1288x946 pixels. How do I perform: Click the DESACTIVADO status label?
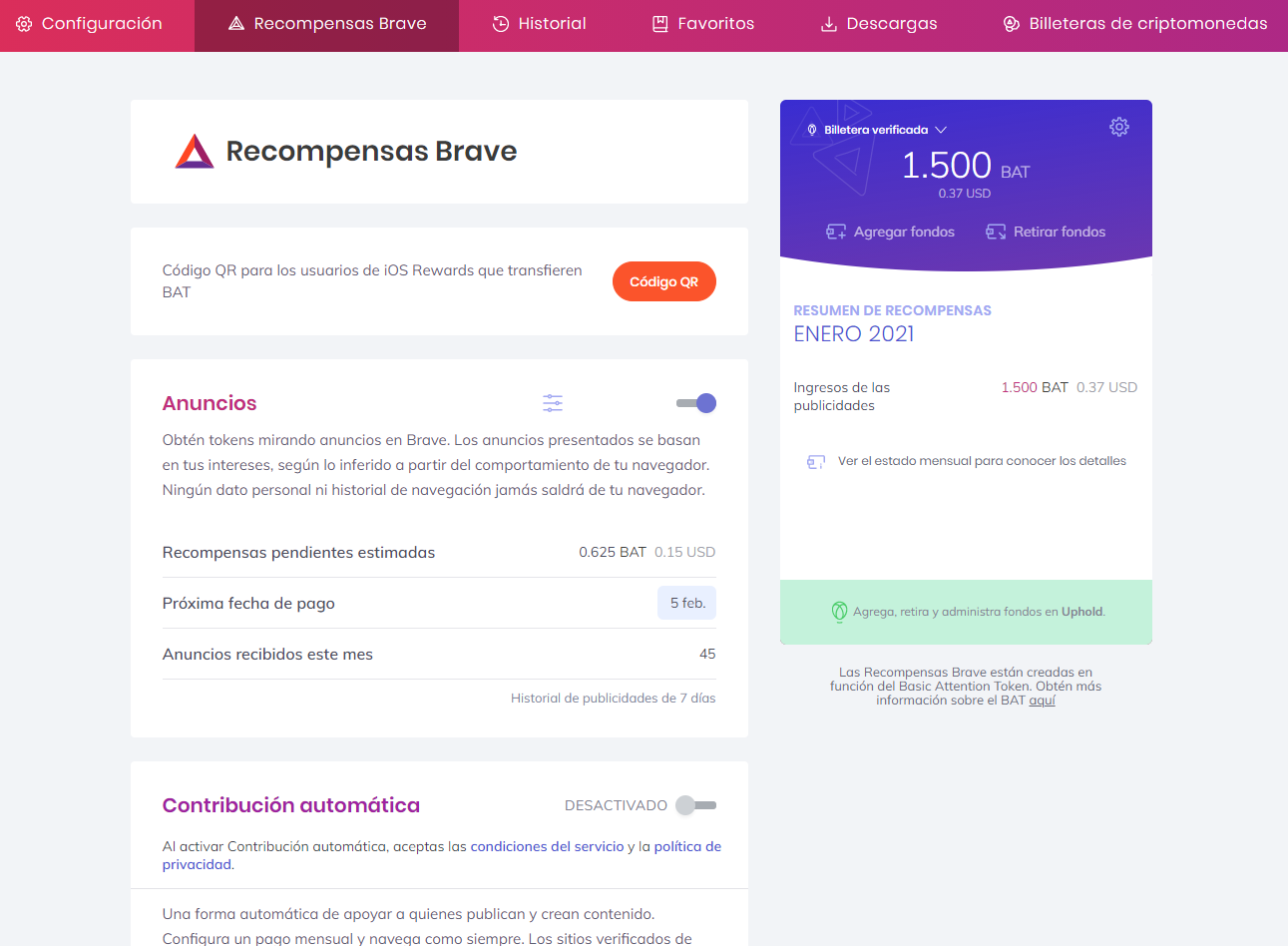click(x=617, y=805)
